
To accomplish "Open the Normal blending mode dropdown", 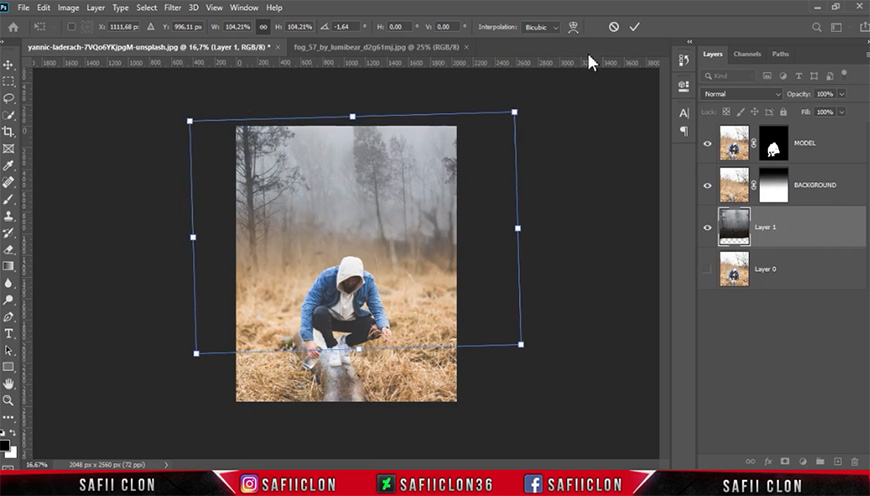I will click(x=741, y=94).
